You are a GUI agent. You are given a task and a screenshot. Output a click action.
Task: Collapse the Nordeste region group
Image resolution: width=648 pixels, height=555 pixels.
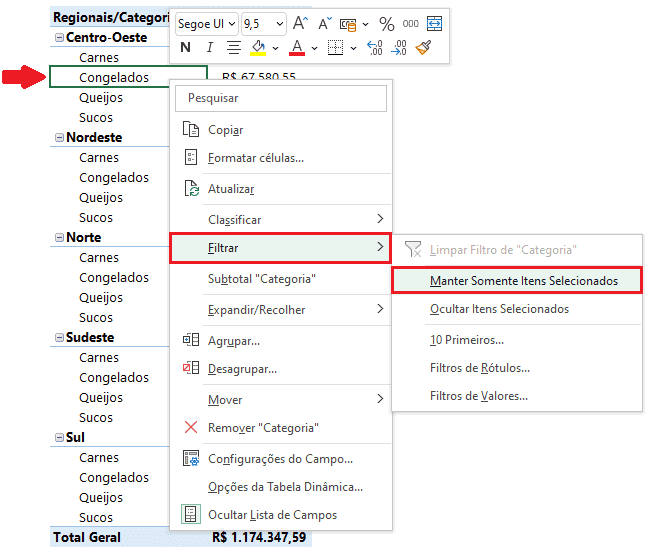tap(58, 138)
